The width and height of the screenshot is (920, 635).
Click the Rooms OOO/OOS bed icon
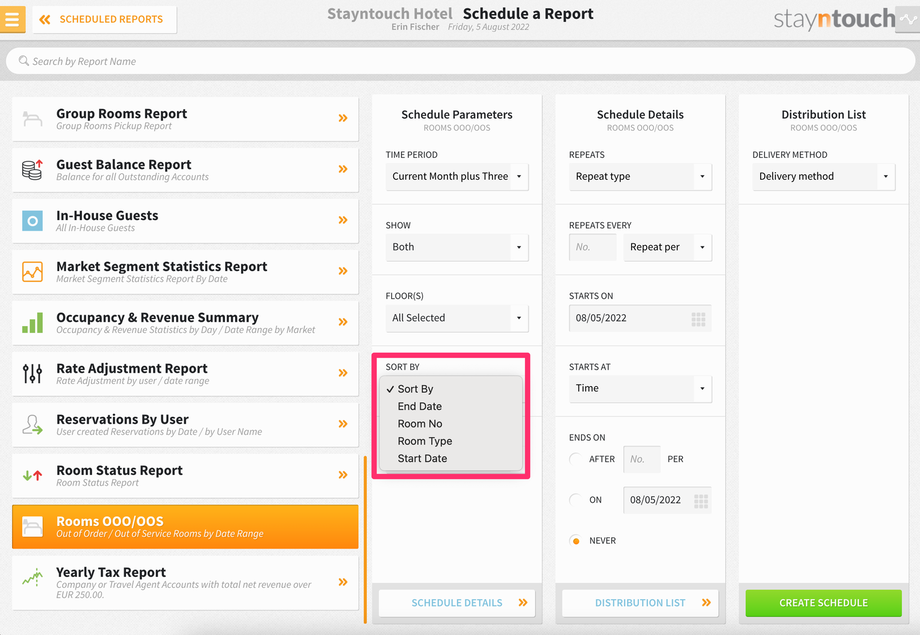[32, 526]
